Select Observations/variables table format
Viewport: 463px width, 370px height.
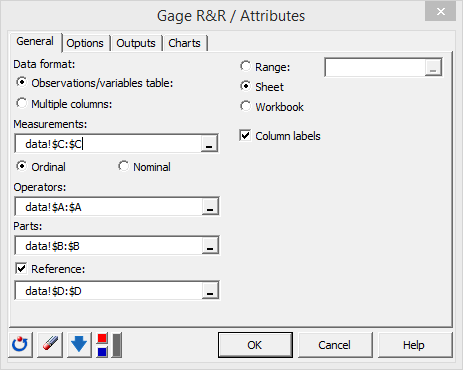[94, 83]
